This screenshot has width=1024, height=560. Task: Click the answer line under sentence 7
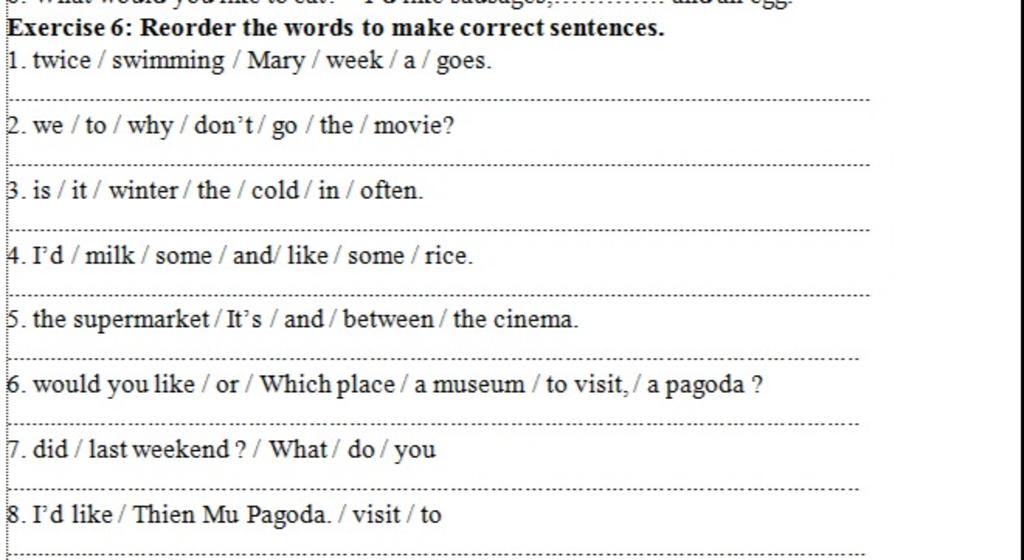pos(433,489)
